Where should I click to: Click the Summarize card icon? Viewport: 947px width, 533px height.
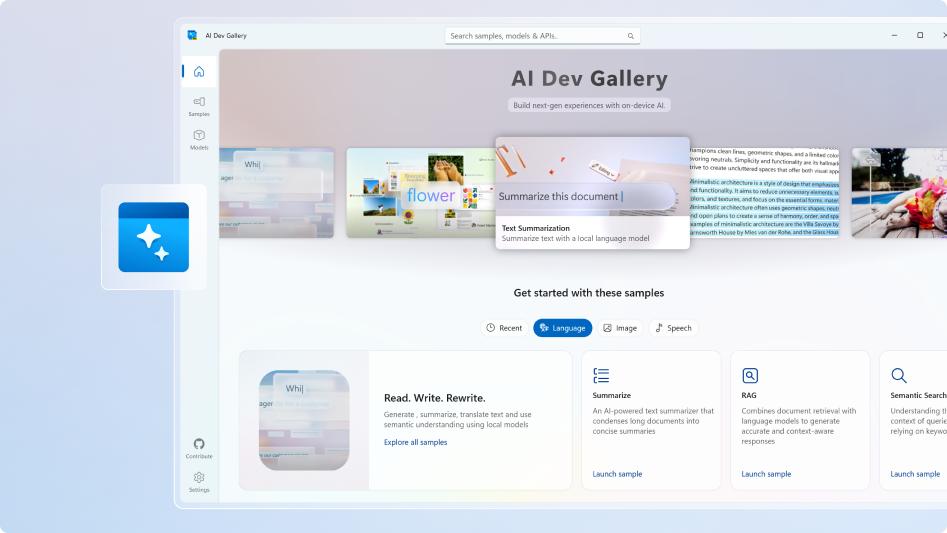(601, 376)
